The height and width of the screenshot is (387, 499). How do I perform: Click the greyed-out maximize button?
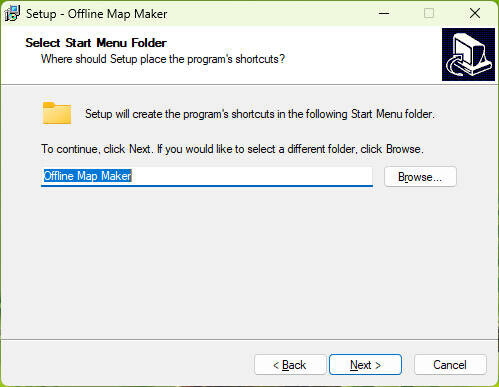click(x=429, y=13)
